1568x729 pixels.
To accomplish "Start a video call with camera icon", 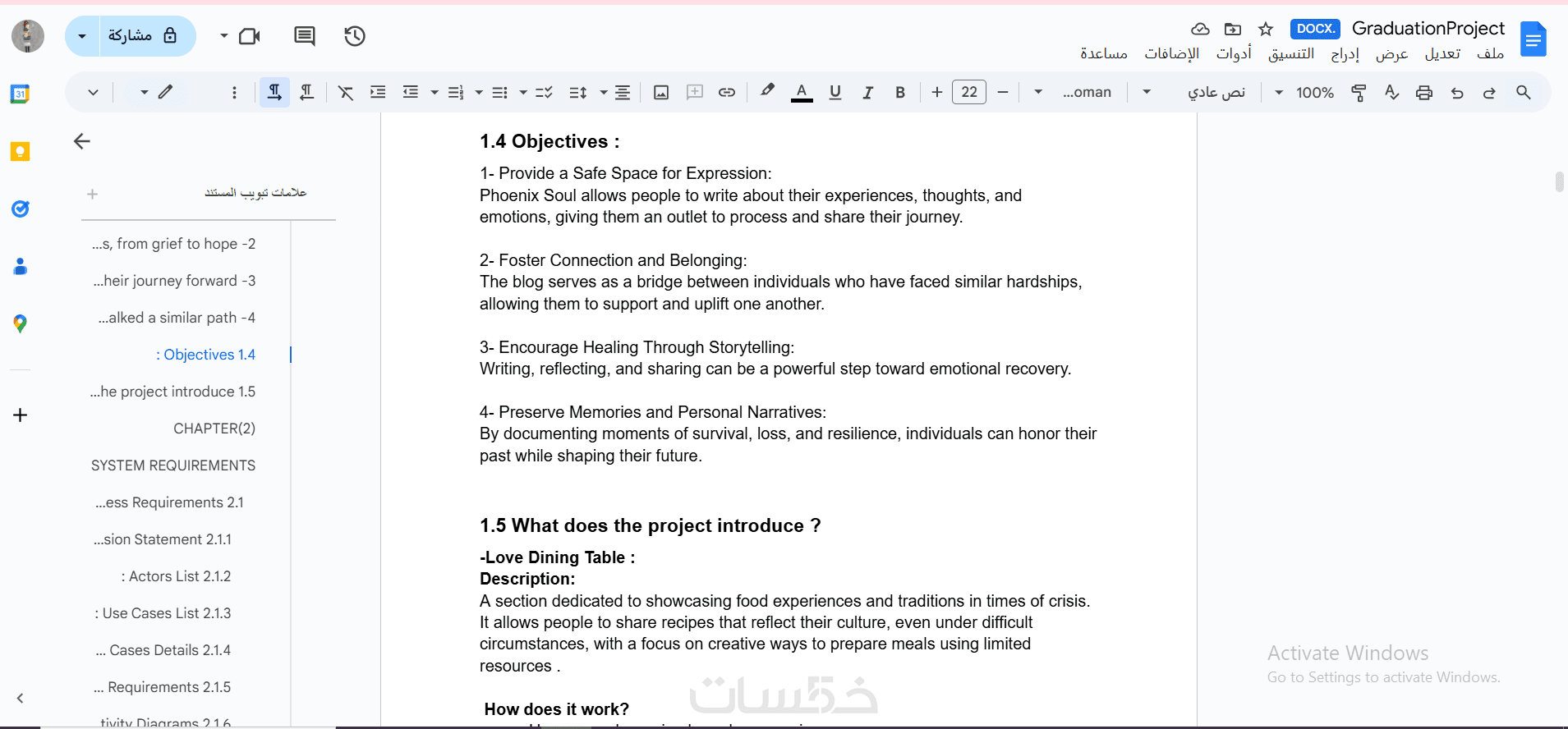I will [x=249, y=36].
